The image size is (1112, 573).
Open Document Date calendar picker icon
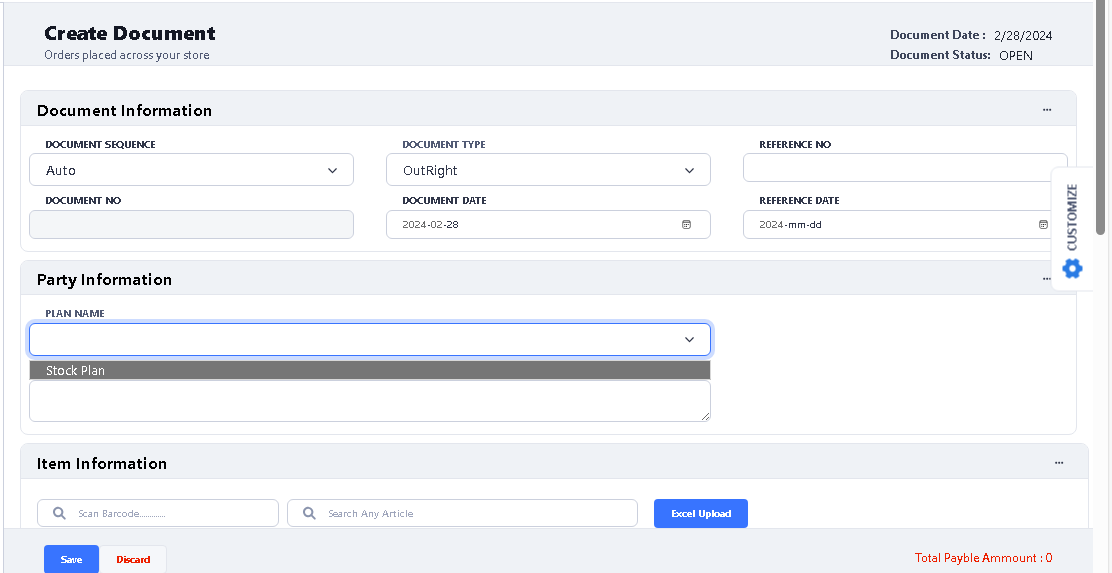[x=686, y=225]
